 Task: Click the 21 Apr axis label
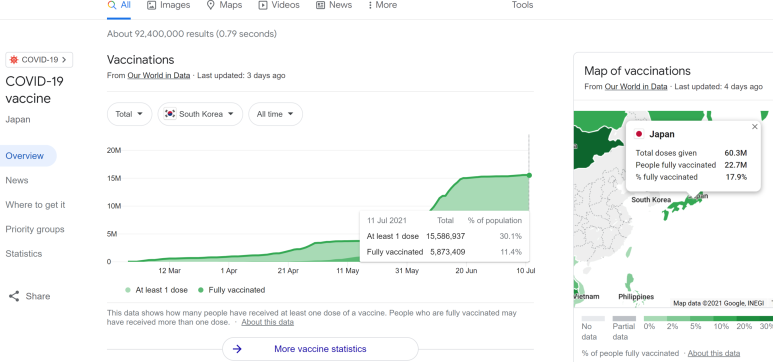click(288, 271)
